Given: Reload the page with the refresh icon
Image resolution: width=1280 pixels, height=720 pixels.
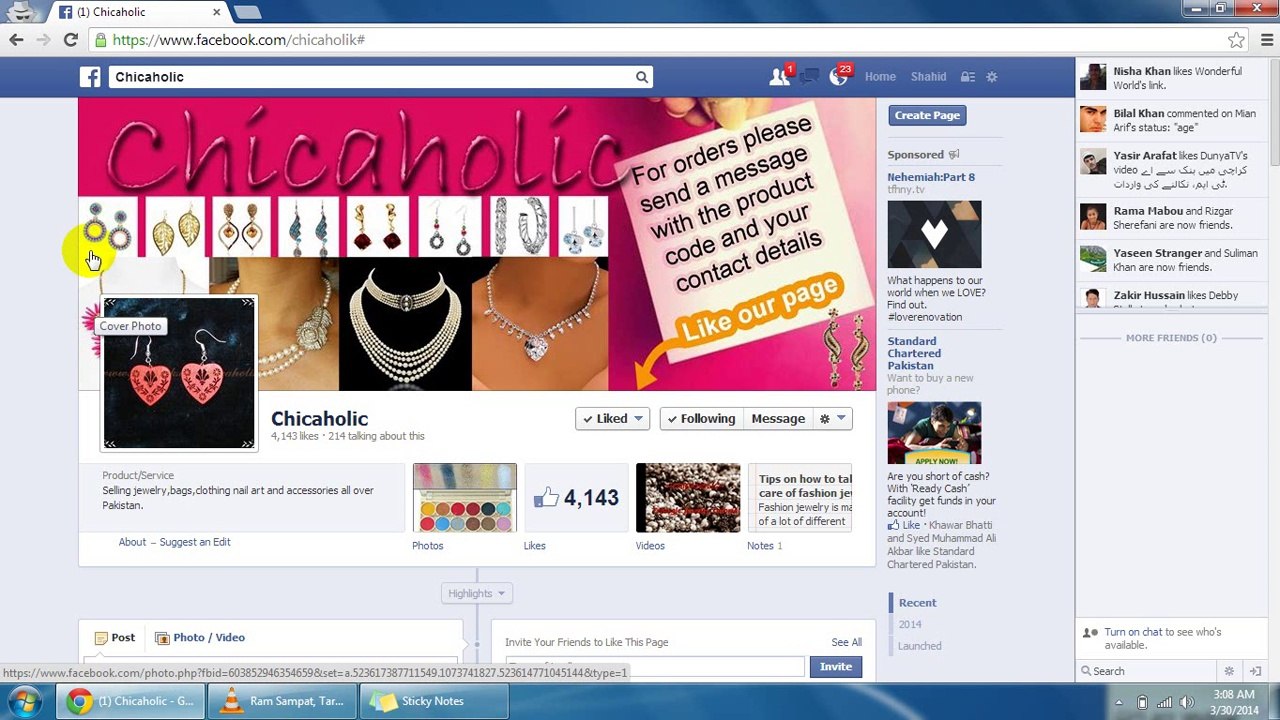Looking at the screenshot, I should click(x=70, y=40).
